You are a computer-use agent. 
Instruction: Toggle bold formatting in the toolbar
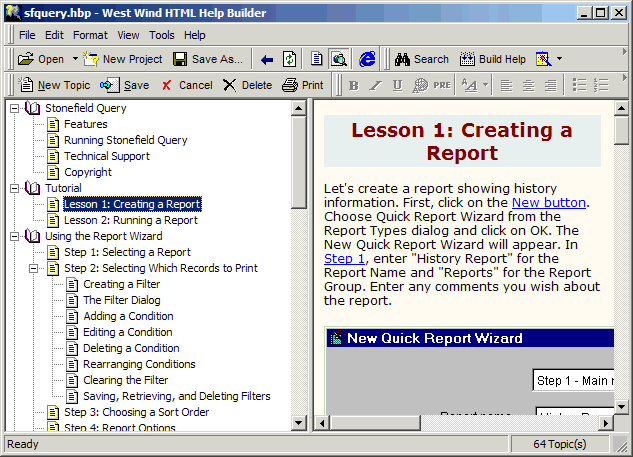click(x=353, y=85)
